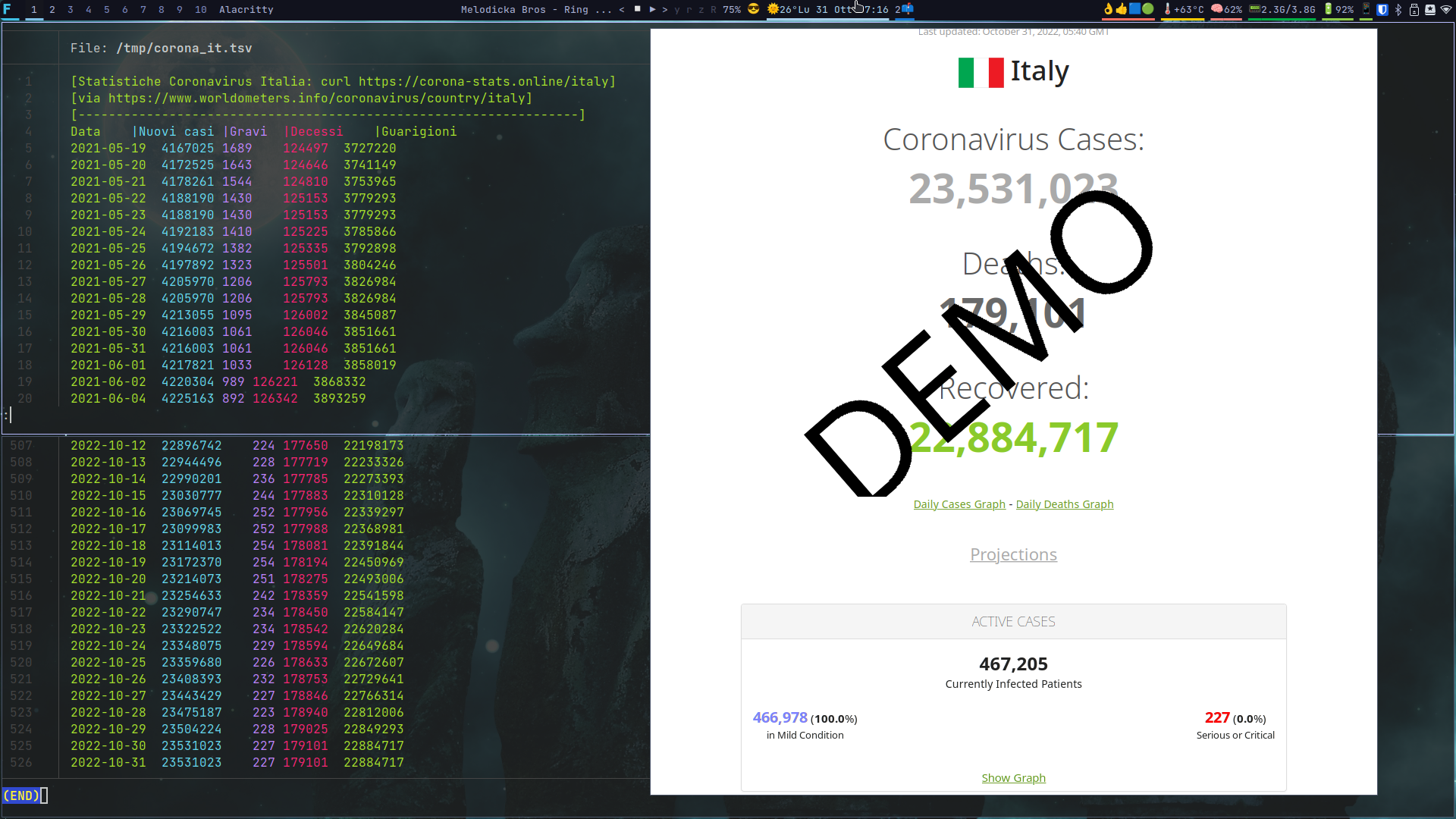Image resolution: width=1456 pixels, height=819 pixels.
Task: Click the smartphone tray icon
Action: 1366,9
